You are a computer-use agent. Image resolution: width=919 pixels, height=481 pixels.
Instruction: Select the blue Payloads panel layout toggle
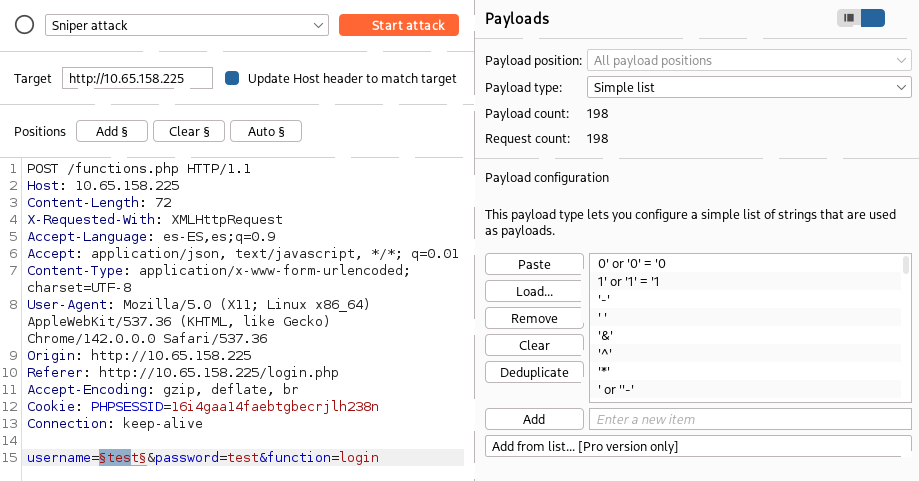(873, 18)
